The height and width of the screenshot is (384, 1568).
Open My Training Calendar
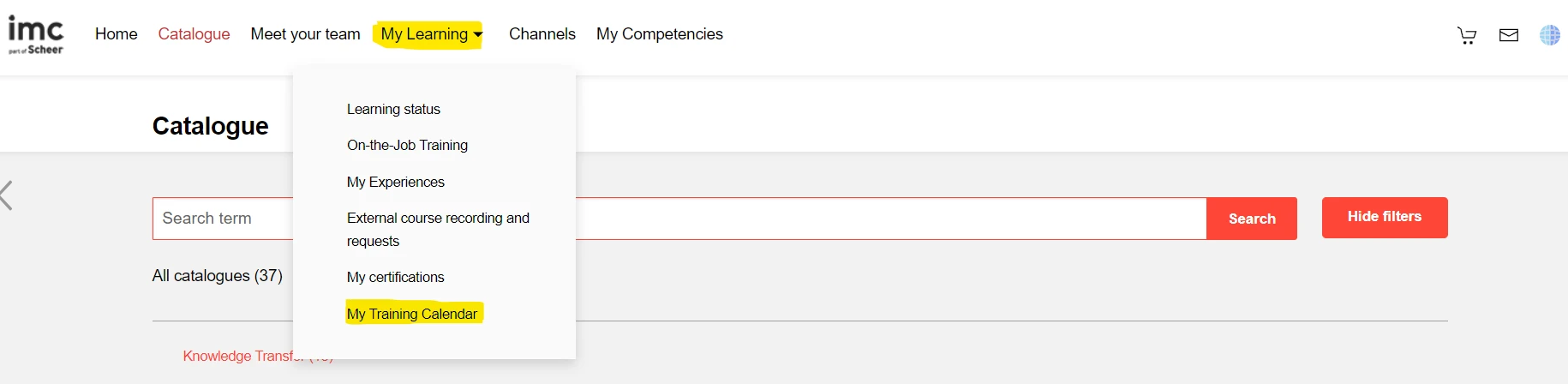412,314
